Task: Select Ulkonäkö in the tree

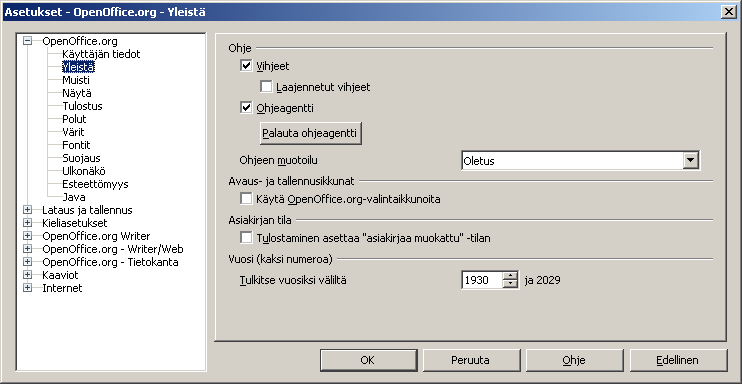Action: 84,171
